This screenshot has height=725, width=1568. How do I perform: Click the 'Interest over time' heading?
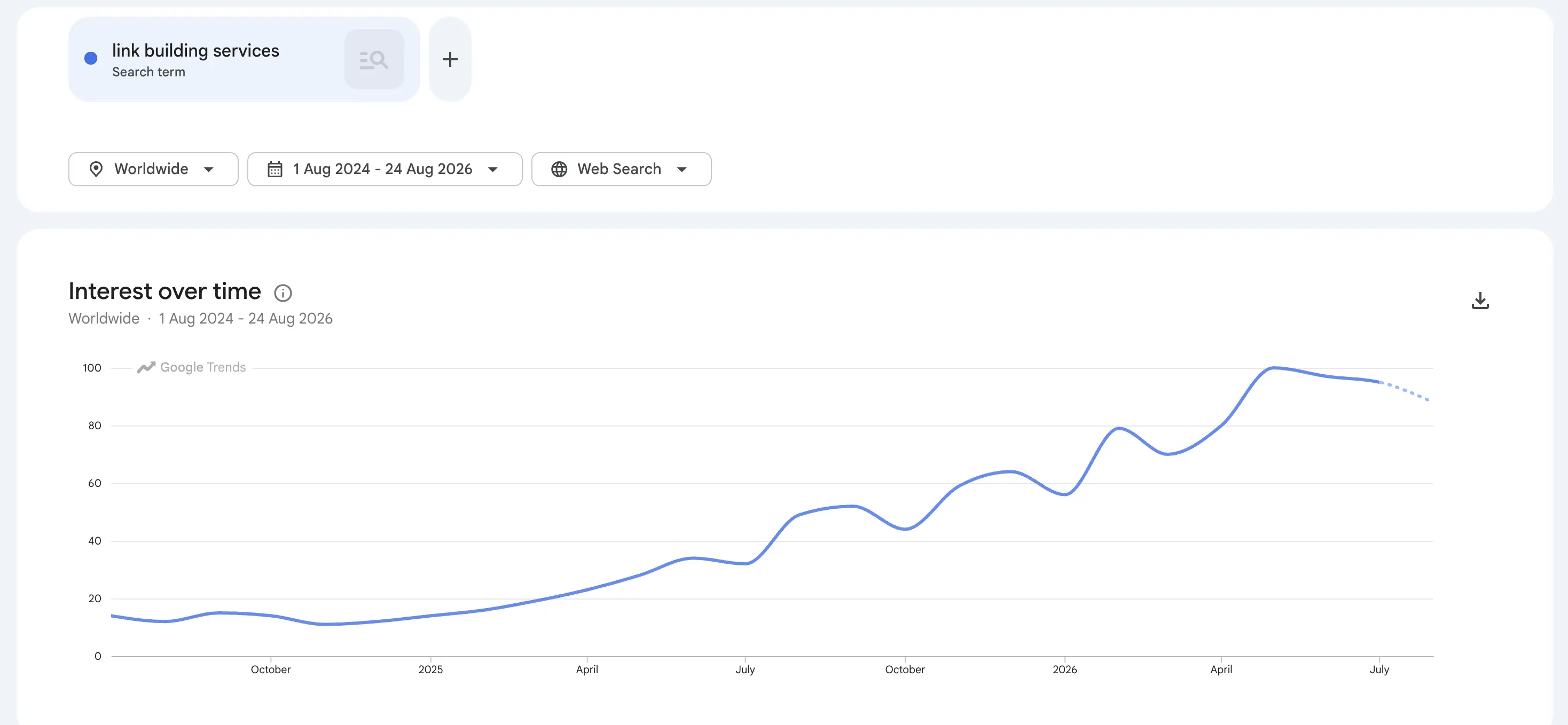164,291
